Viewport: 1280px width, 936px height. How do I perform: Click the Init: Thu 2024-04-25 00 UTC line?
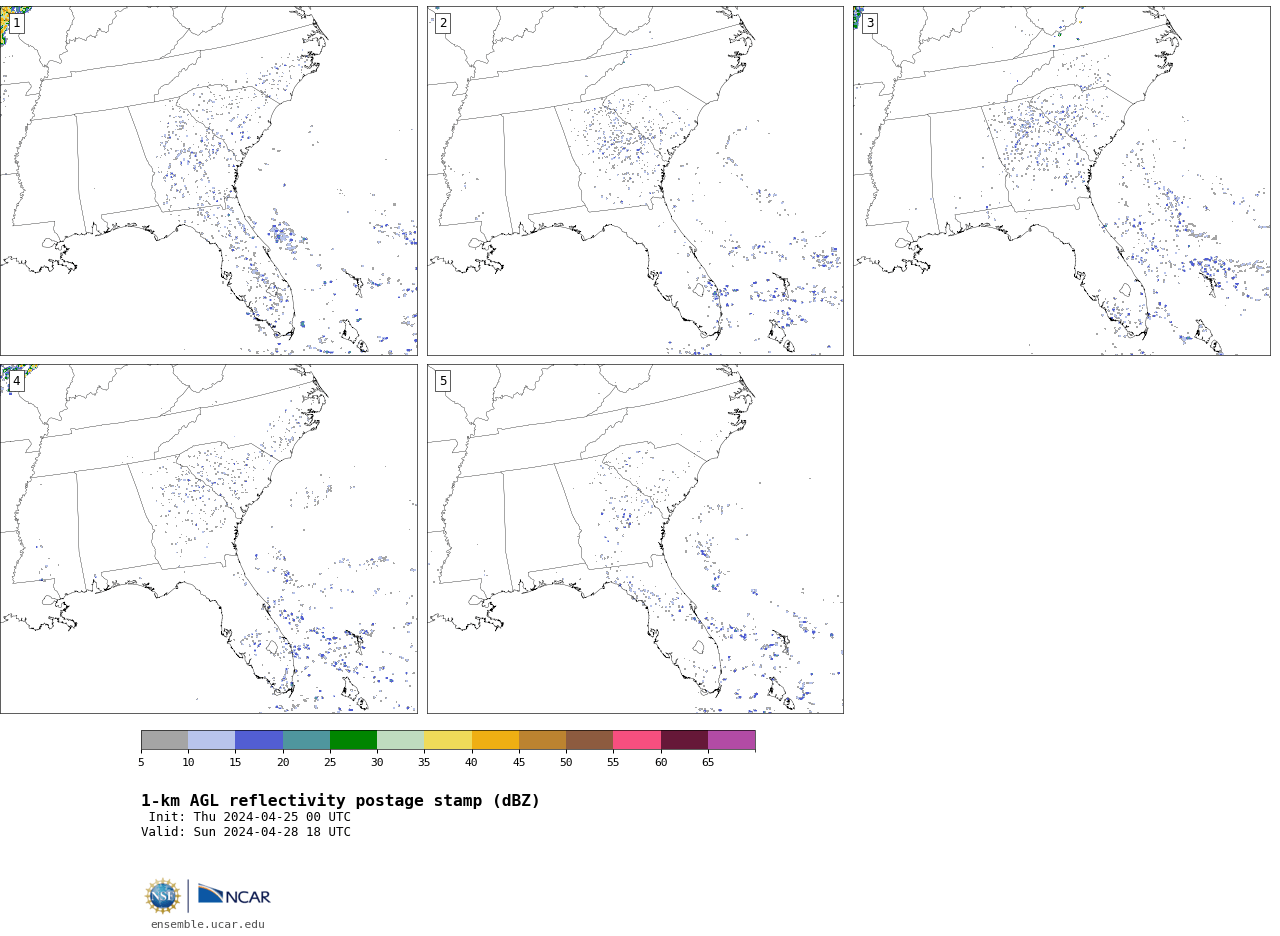tap(250, 817)
